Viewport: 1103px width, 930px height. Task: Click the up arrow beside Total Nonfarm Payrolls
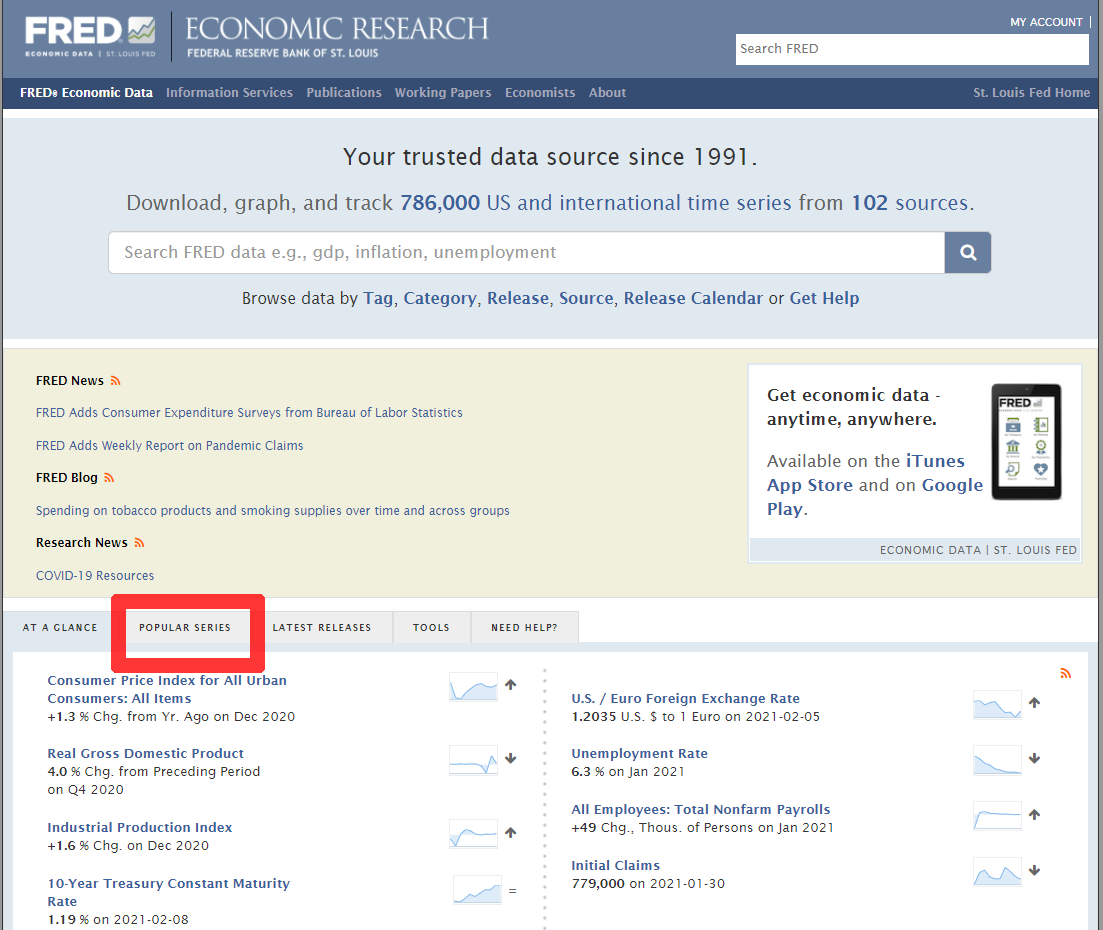[1034, 815]
